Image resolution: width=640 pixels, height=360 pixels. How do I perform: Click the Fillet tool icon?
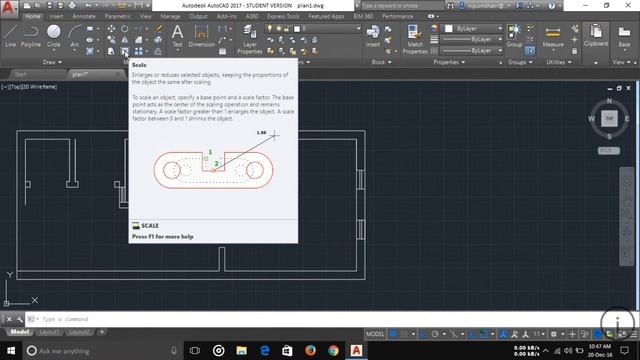139,40
